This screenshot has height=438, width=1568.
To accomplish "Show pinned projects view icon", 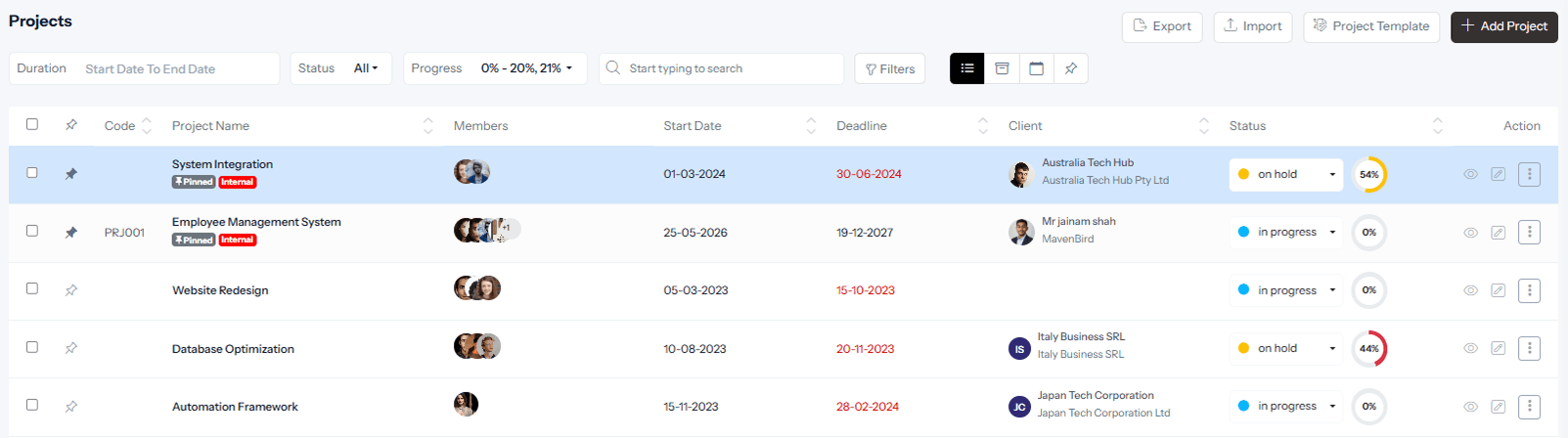I will 1071,68.
